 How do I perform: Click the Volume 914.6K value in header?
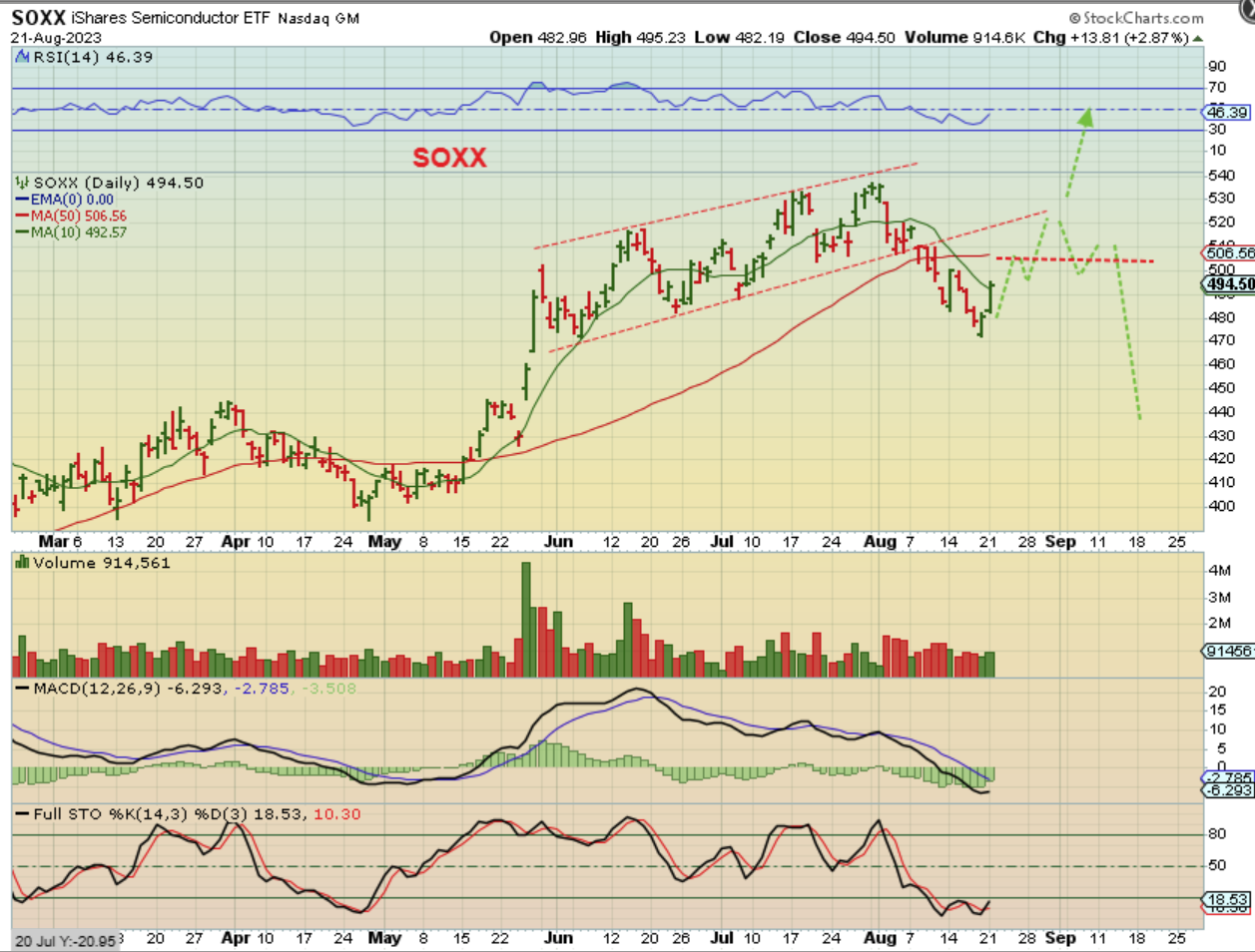pos(964,37)
